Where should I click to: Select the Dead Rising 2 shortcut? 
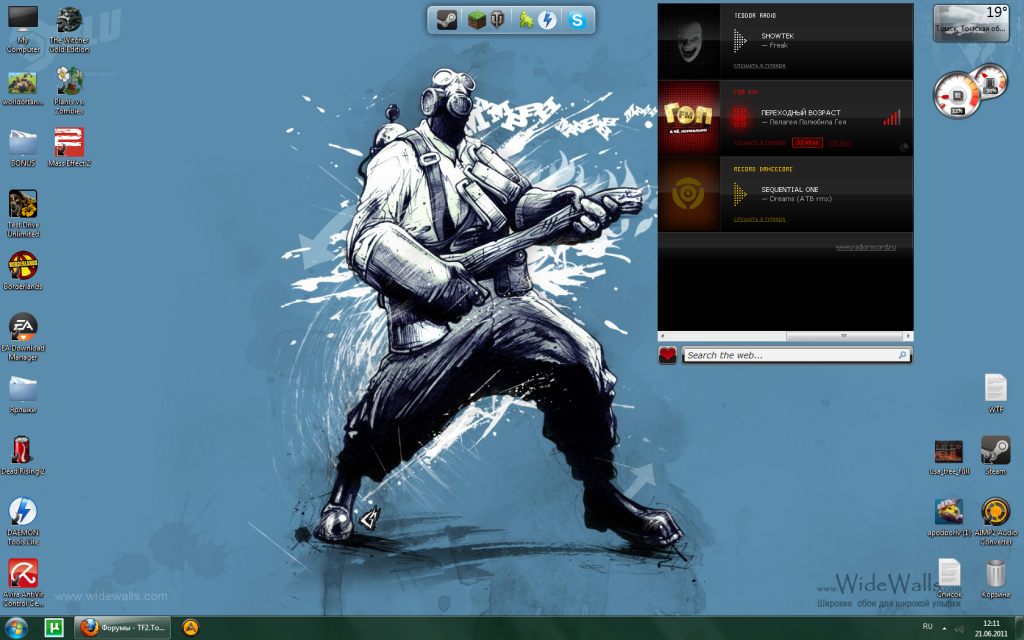click(x=23, y=456)
